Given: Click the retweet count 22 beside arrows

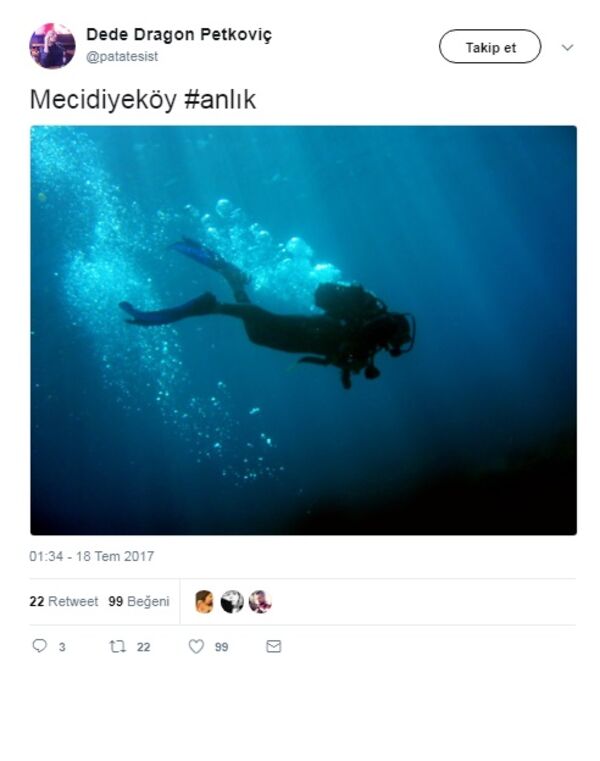Looking at the screenshot, I should tap(143, 647).
